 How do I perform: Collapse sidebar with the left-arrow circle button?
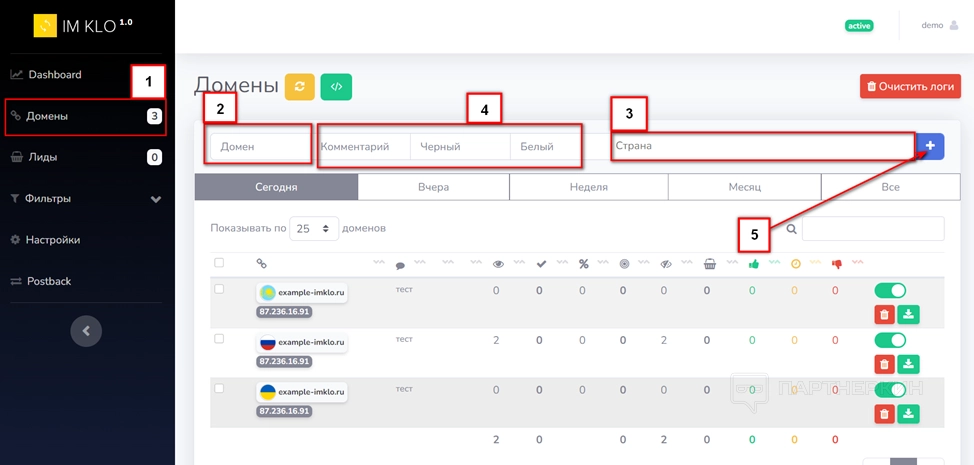(86, 331)
